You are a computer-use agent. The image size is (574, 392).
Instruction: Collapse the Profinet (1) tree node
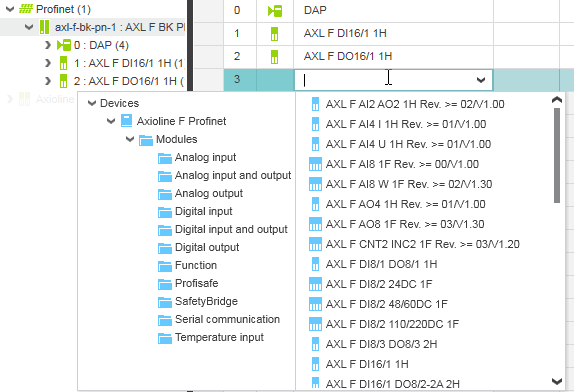pos(10,9)
